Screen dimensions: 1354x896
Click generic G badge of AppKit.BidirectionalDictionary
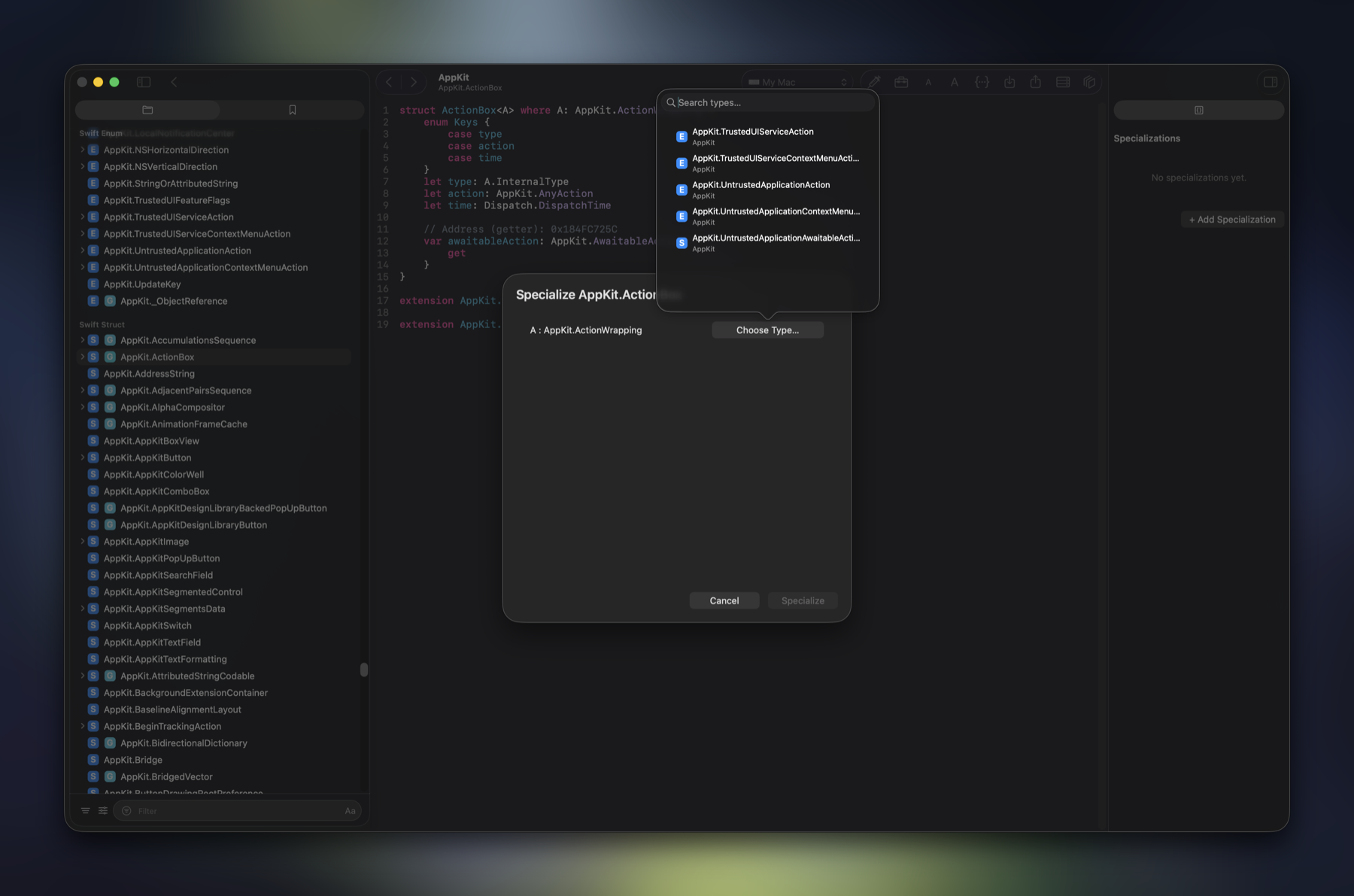click(x=110, y=743)
